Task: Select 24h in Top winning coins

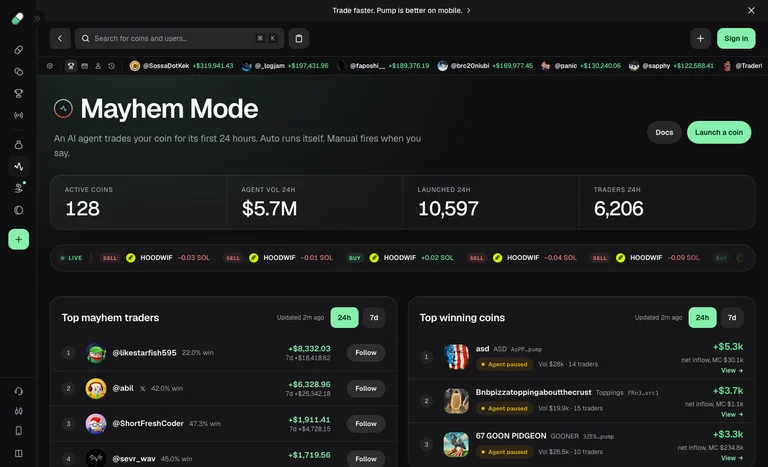Action: [702, 318]
